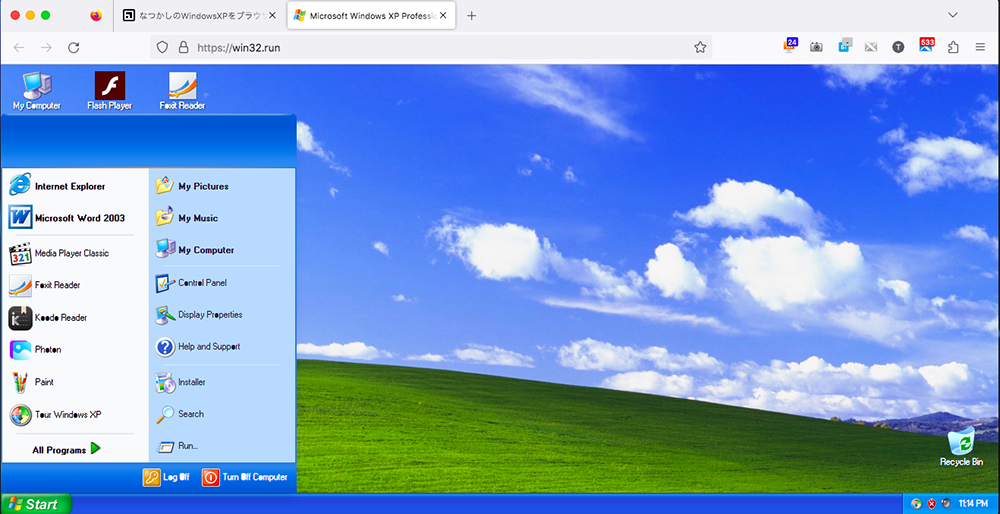The image size is (1000, 514).
Task: Open Microsoft Word 2003 entry
Action: click(x=75, y=217)
